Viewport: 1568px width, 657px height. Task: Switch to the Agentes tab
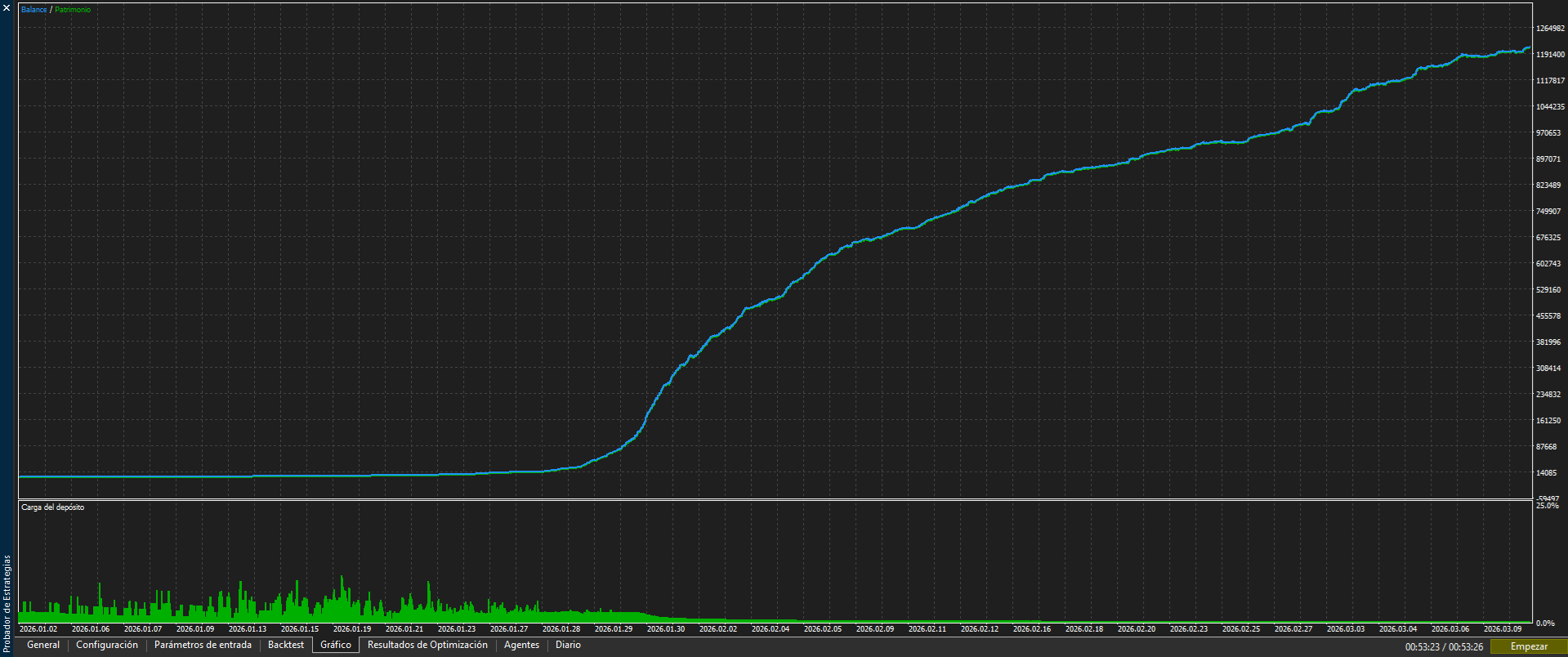coord(521,646)
